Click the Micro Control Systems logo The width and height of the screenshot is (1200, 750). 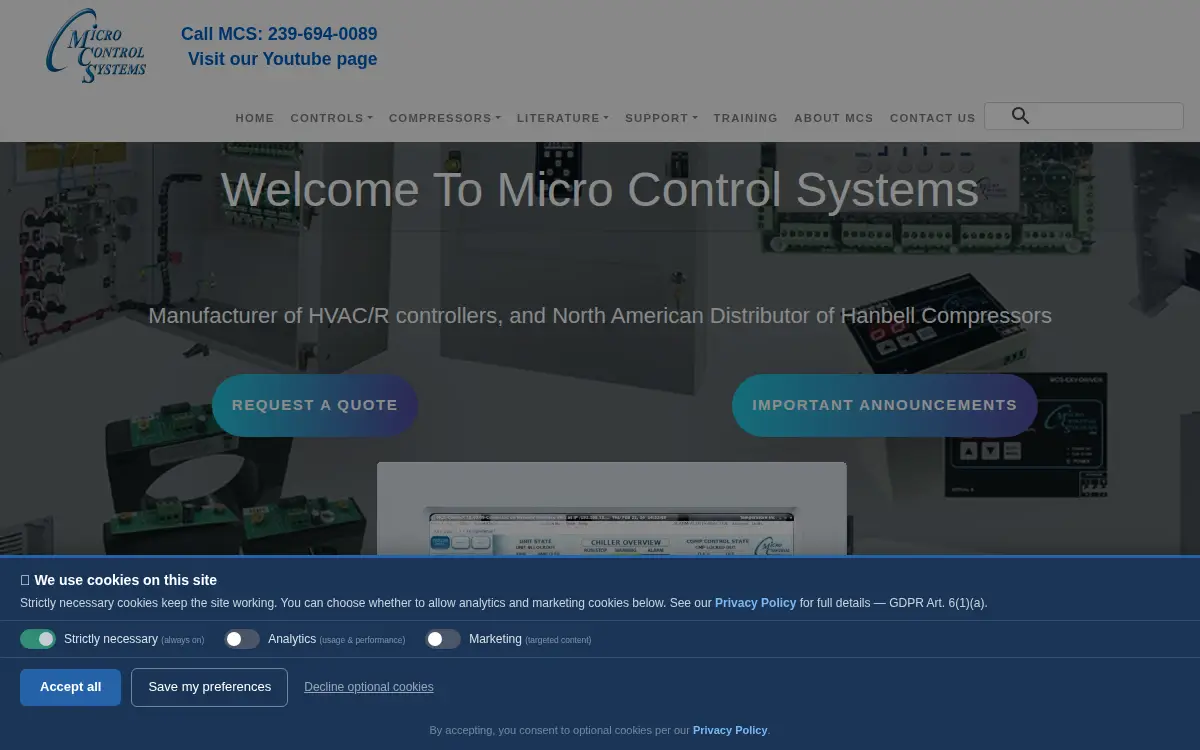point(96,46)
